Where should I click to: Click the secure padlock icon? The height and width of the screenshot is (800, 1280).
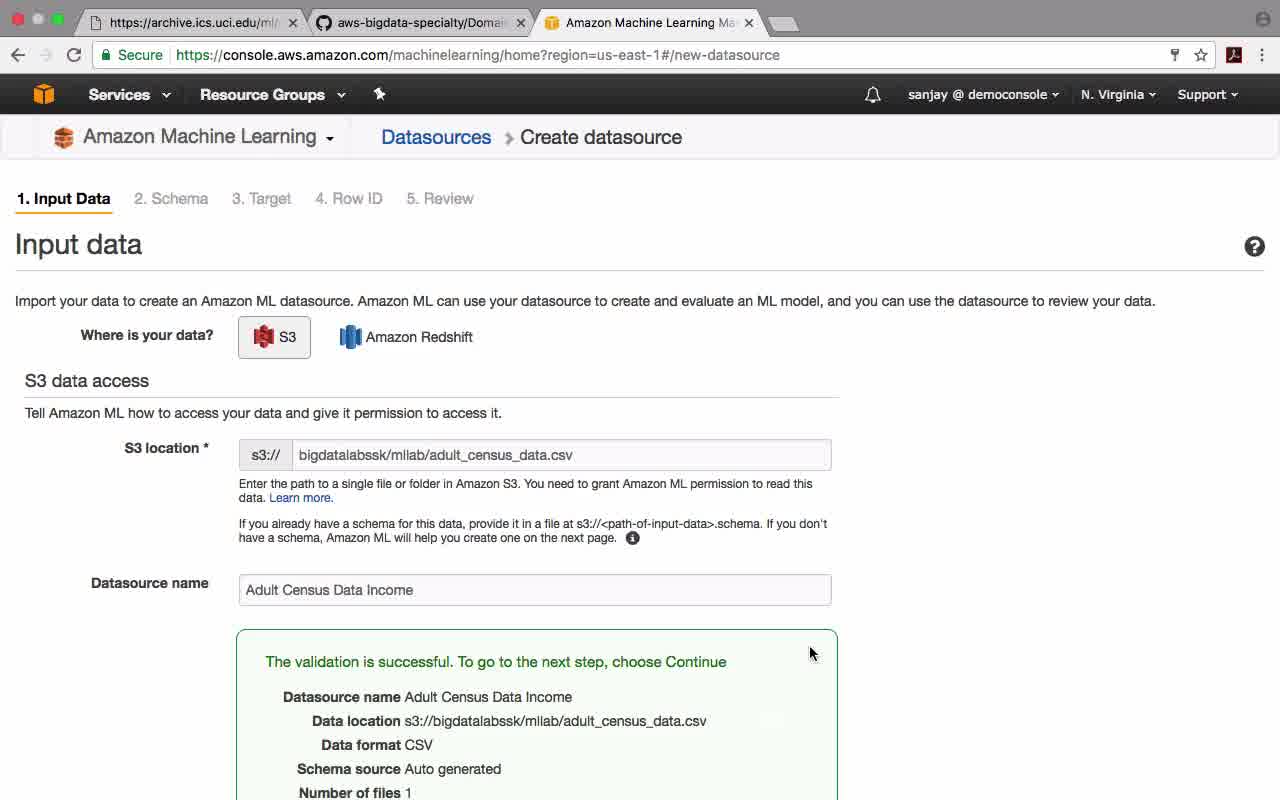click(x=107, y=55)
